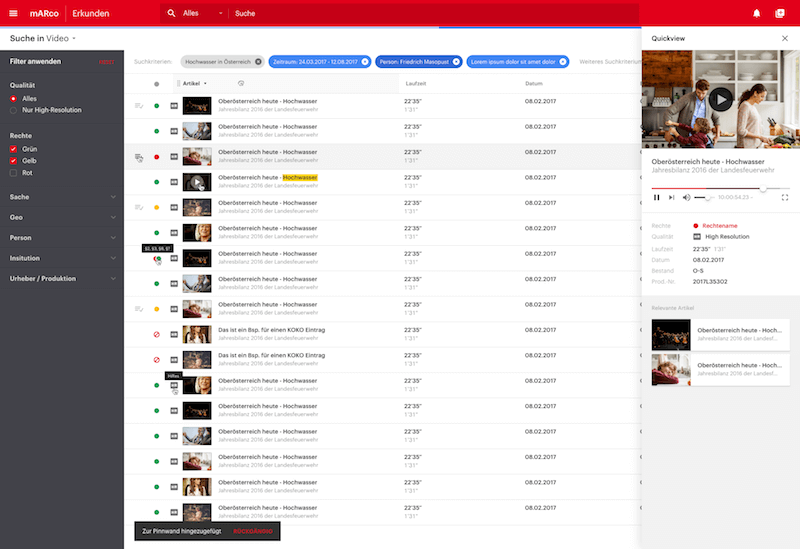The image size is (800, 549).
Task: Open the Suche in Video dropdown
Action: (x=43, y=38)
